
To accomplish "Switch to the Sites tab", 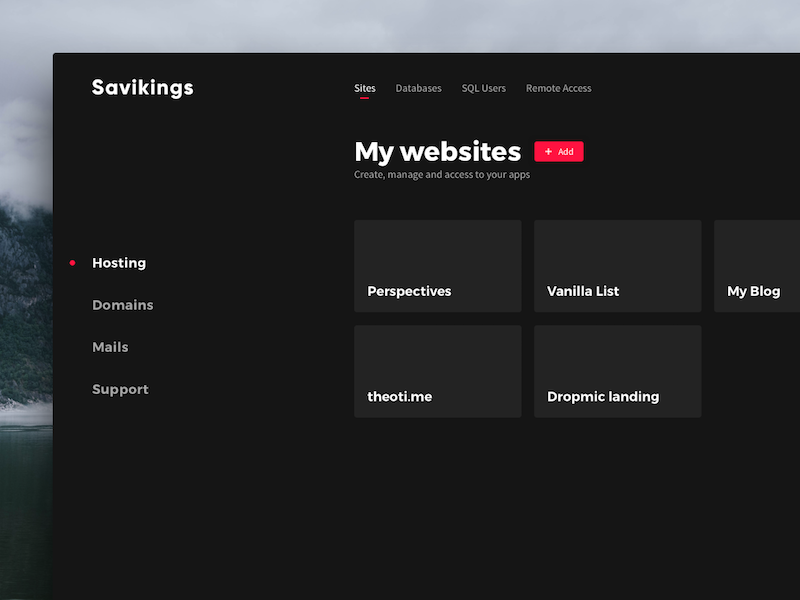I will pos(365,88).
